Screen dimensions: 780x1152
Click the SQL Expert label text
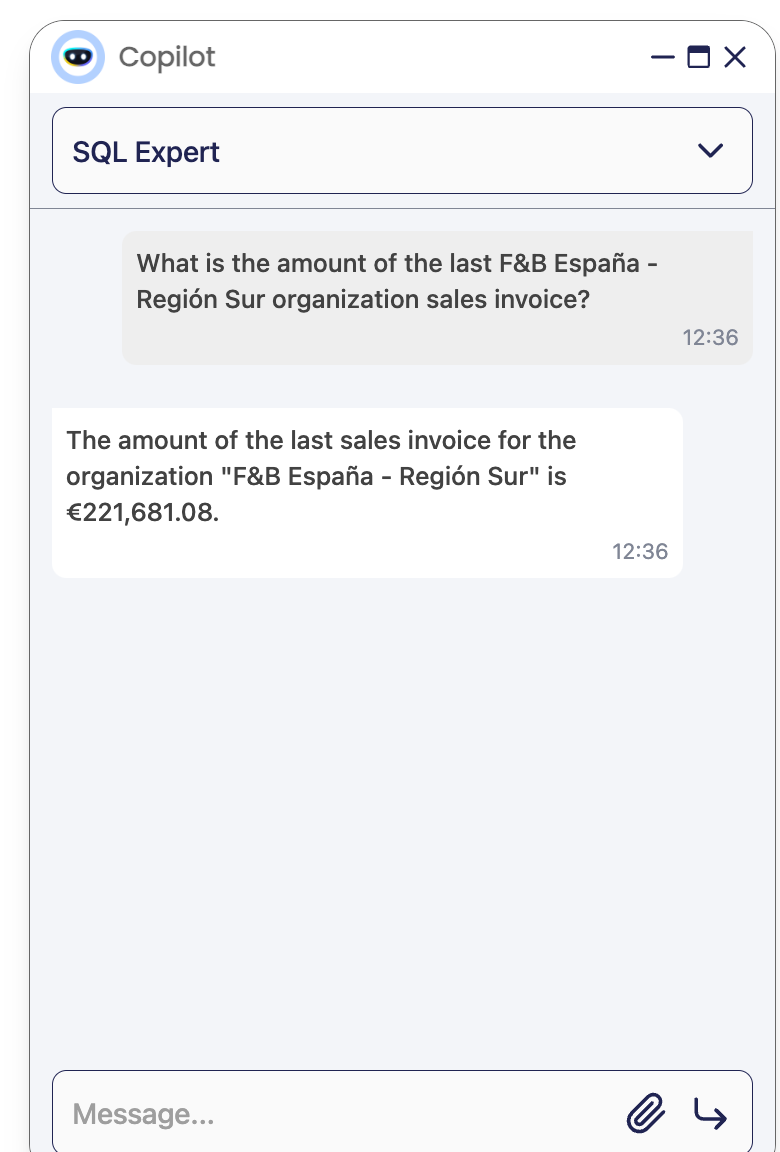click(146, 152)
